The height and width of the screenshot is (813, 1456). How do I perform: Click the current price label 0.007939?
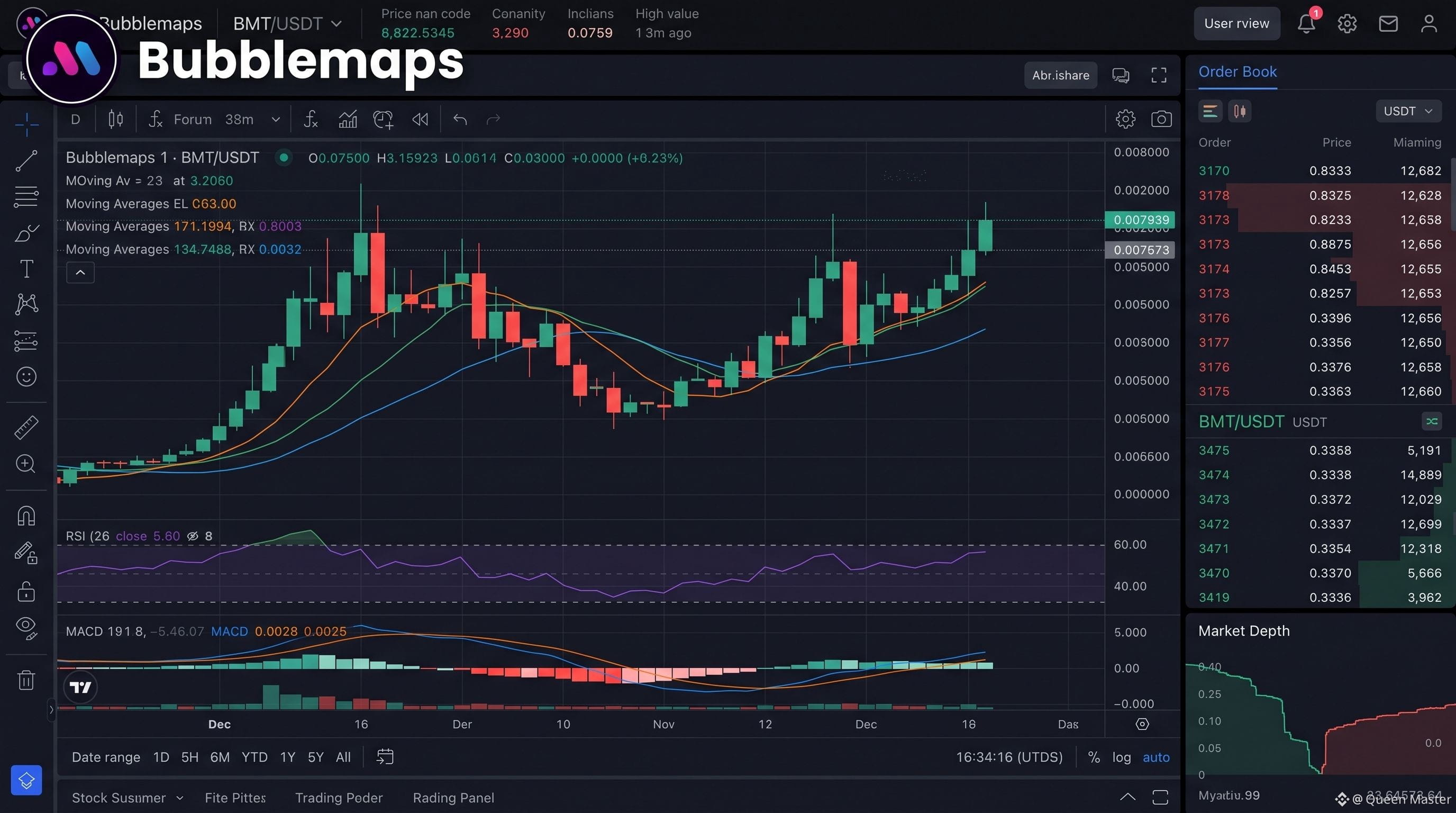[1140, 219]
